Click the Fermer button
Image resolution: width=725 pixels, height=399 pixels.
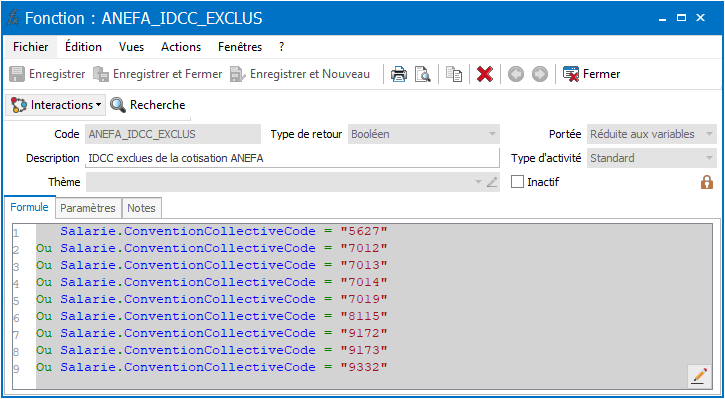(591, 74)
